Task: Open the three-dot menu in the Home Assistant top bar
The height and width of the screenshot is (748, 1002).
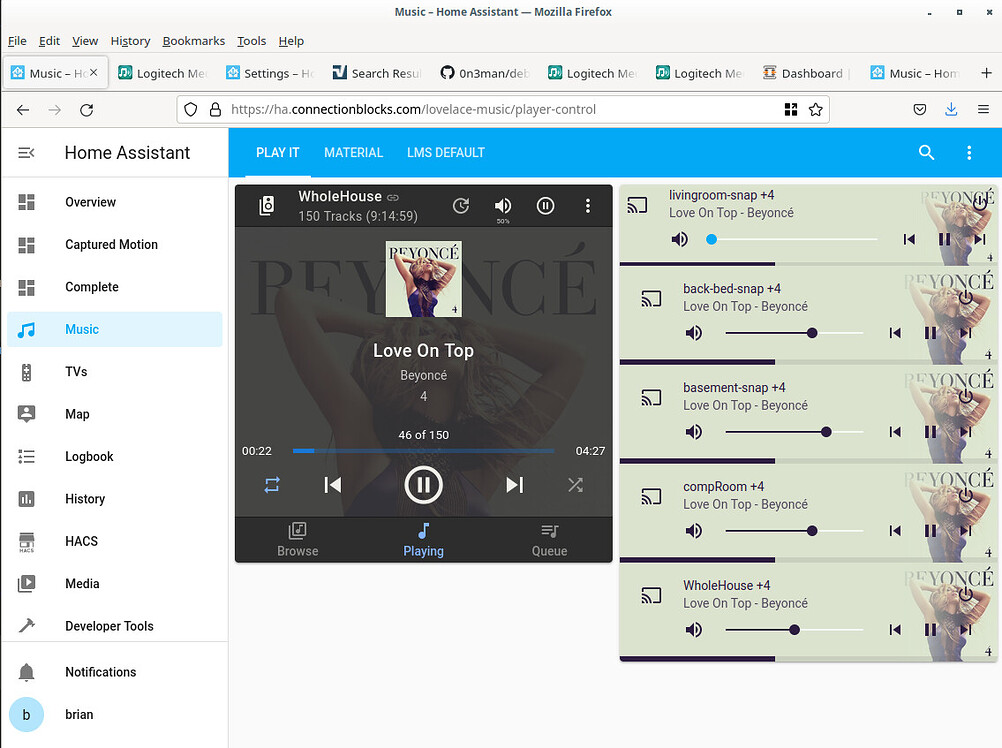Action: click(968, 152)
